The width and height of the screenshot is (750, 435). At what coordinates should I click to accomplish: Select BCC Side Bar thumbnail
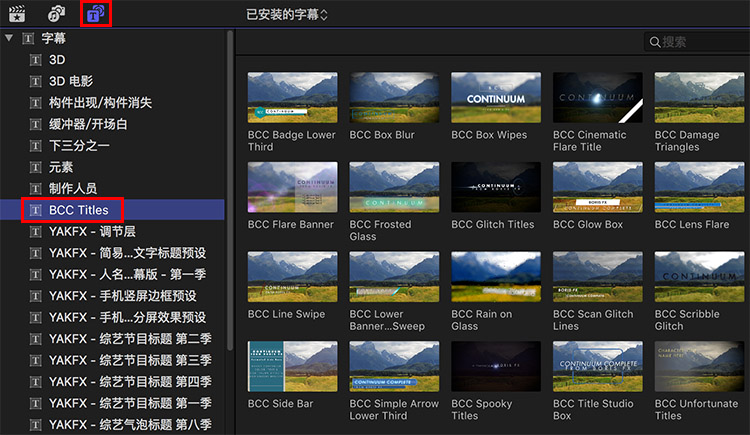(292, 366)
